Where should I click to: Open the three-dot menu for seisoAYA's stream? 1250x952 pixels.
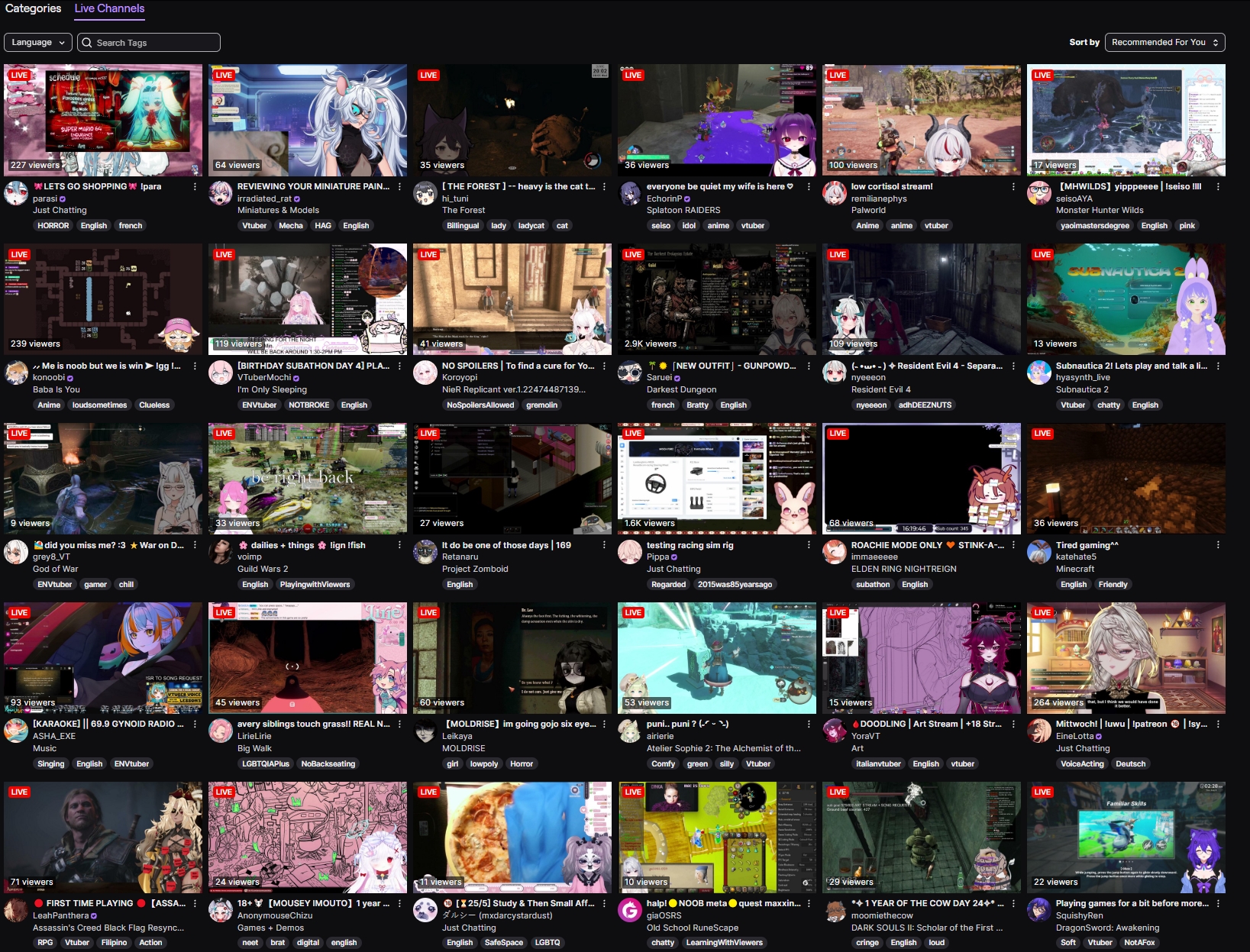coord(1218,186)
